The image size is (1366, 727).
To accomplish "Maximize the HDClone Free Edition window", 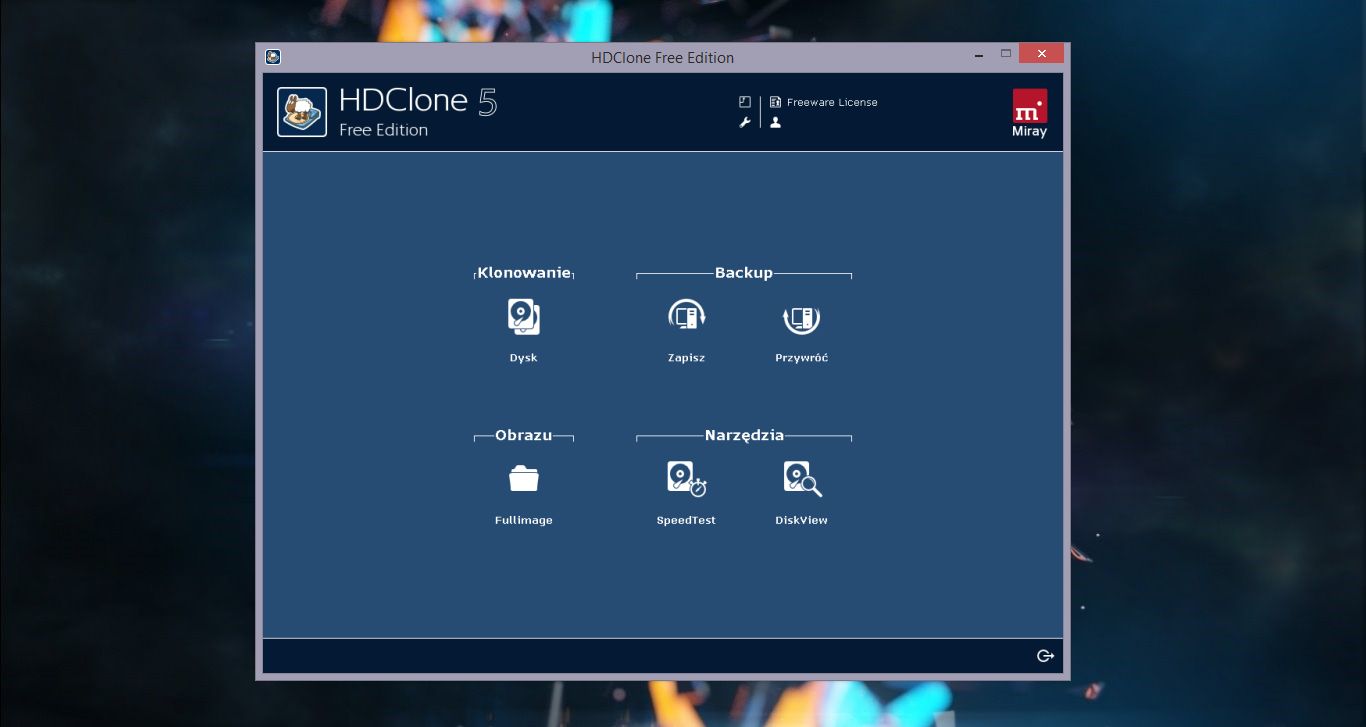I will 1006,54.
